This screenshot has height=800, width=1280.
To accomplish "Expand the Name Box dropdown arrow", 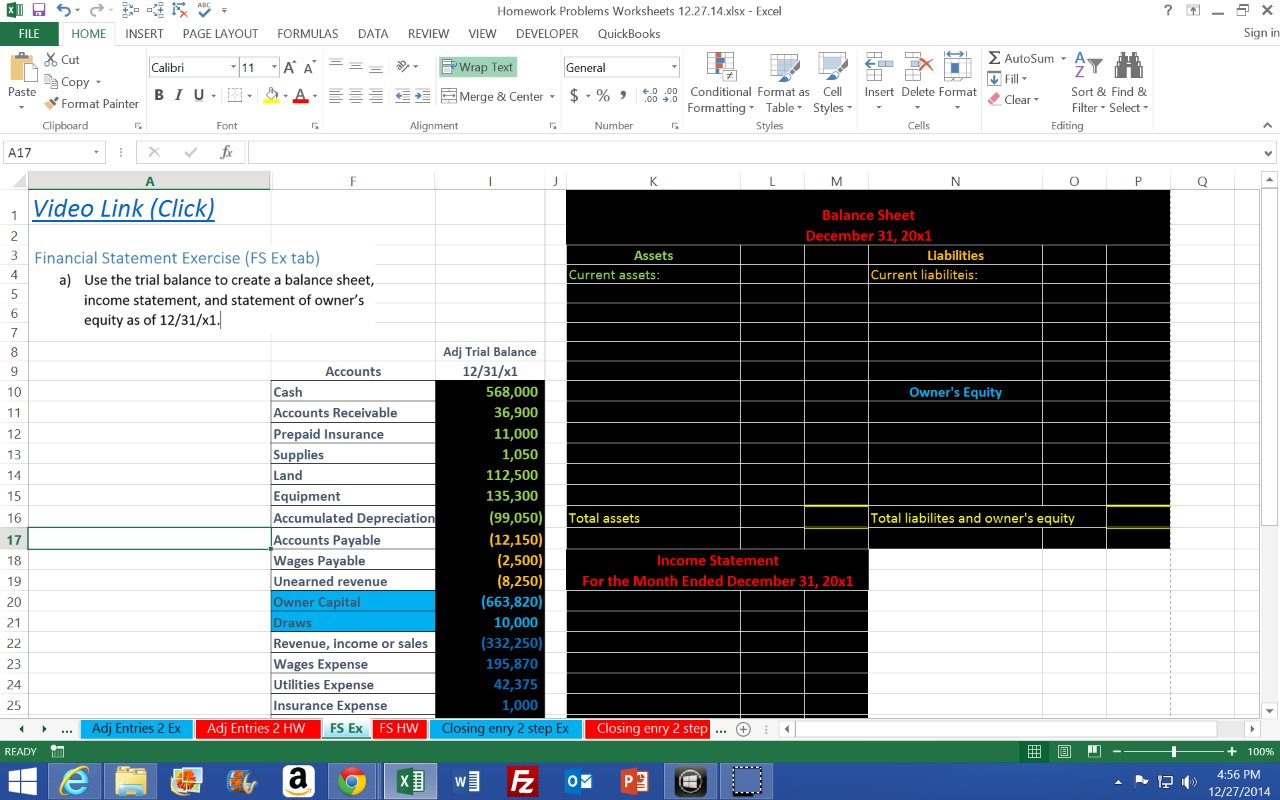I will tap(97, 153).
